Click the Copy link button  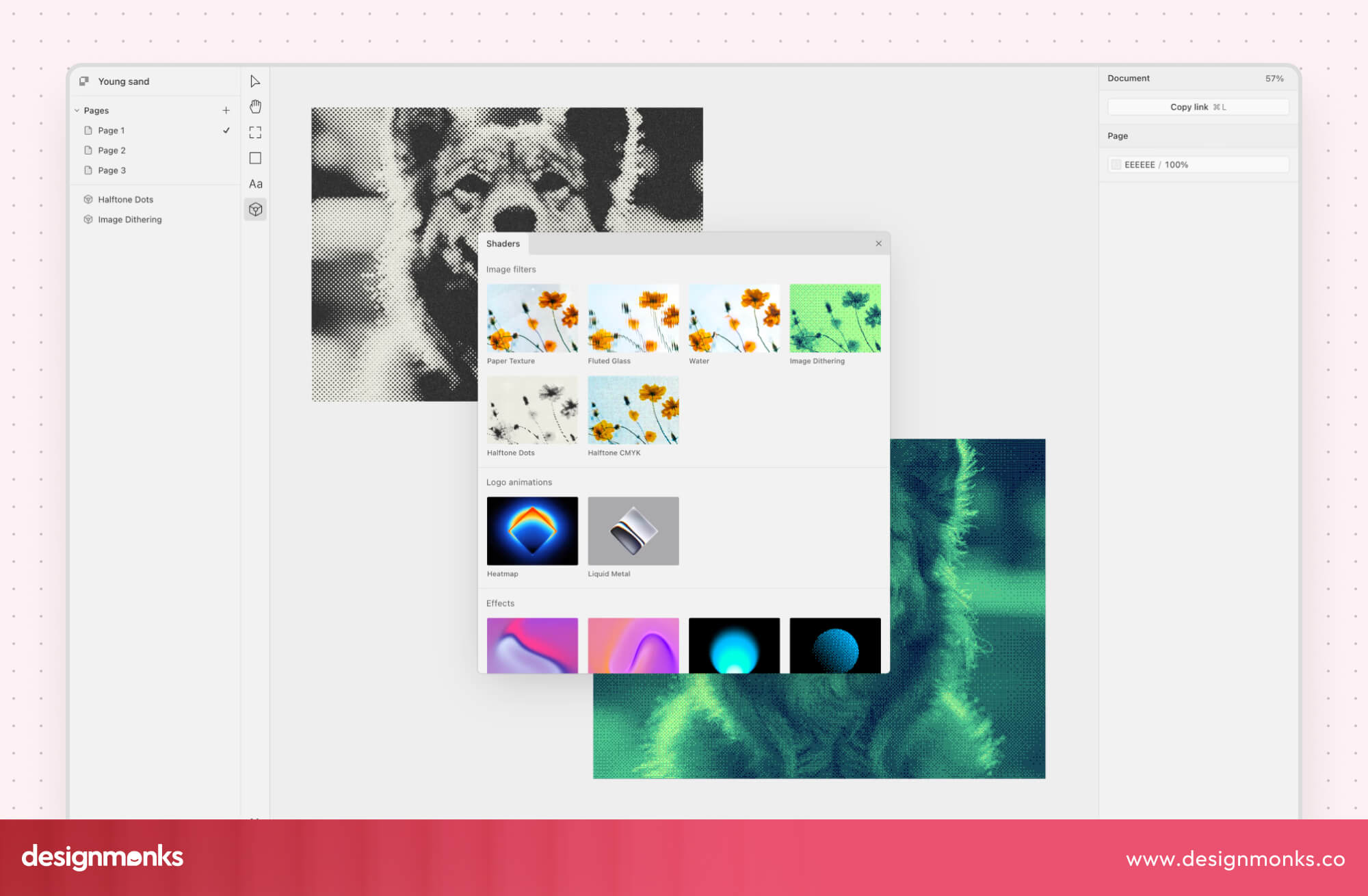point(1197,107)
